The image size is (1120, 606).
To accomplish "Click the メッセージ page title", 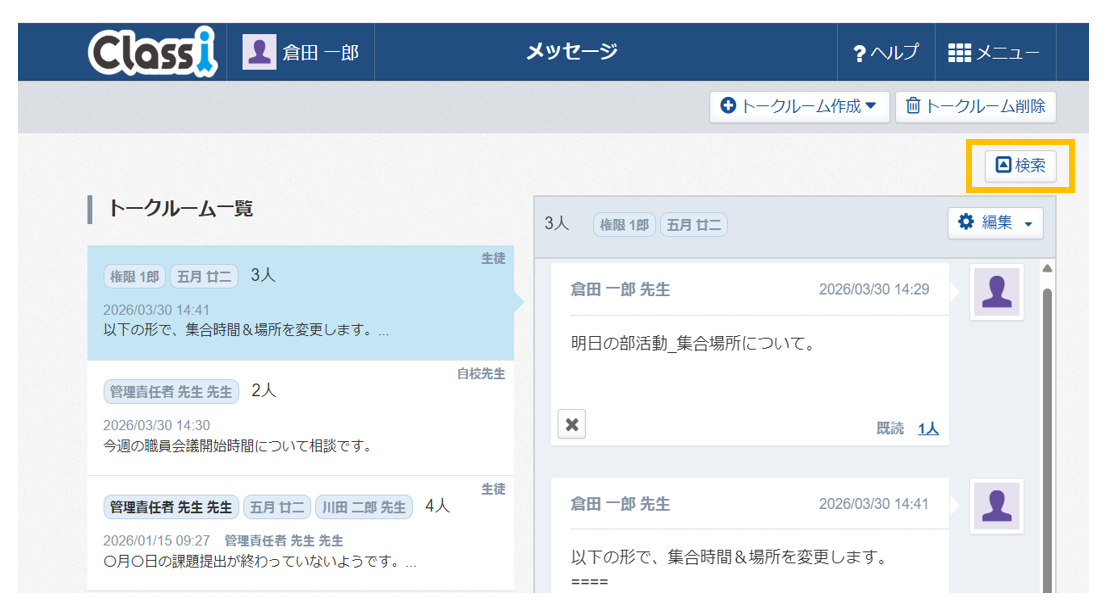I will tap(571, 51).
